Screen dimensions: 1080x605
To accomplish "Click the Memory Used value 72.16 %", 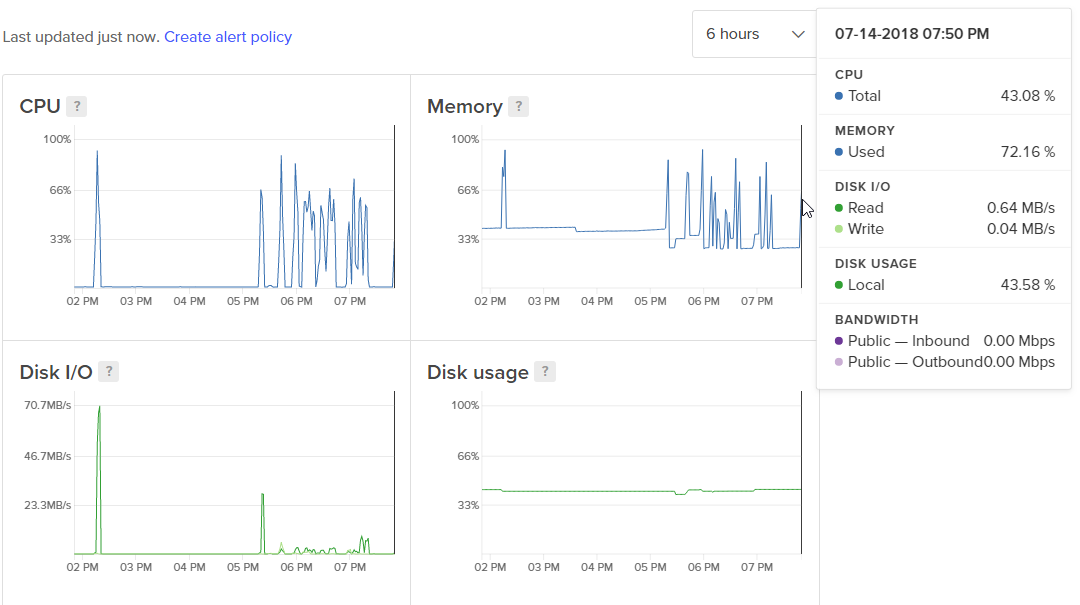I will [x=1028, y=152].
